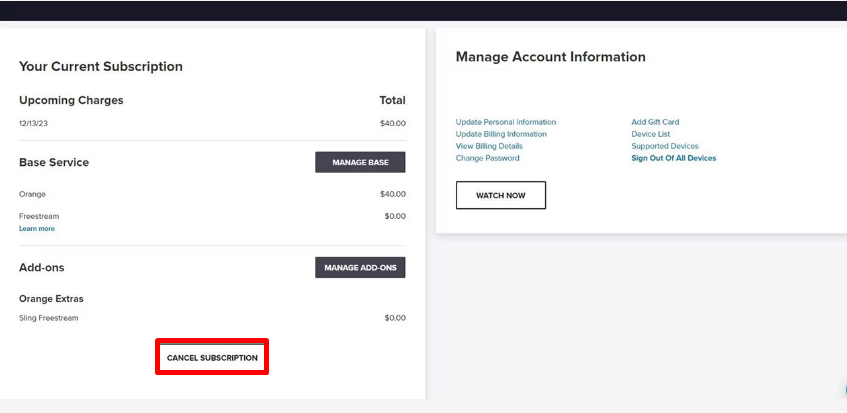Click the Manage Account Information heading
This screenshot has width=847, height=413.
[550, 57]
